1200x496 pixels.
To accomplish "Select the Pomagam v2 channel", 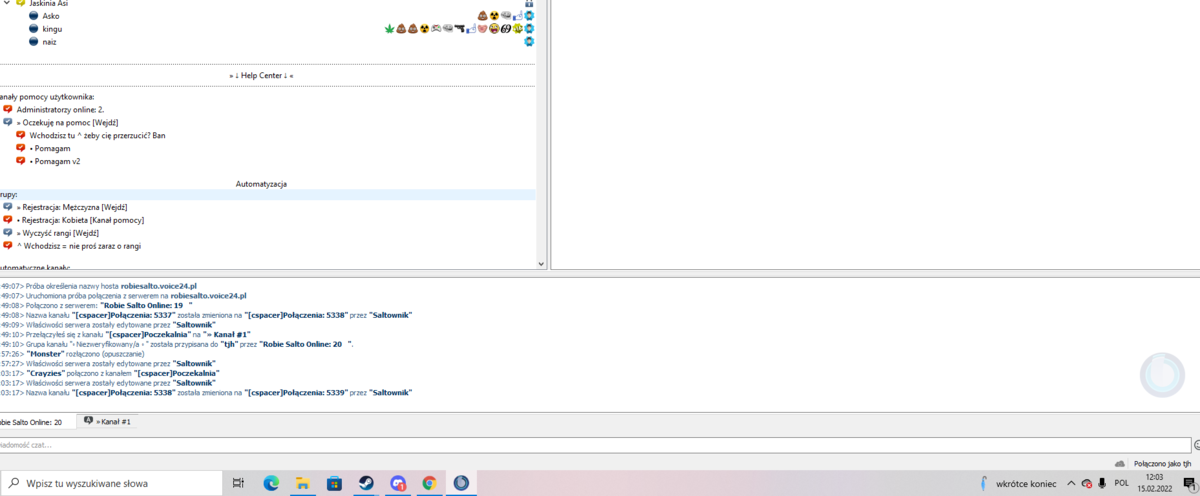I will (55, 161).
